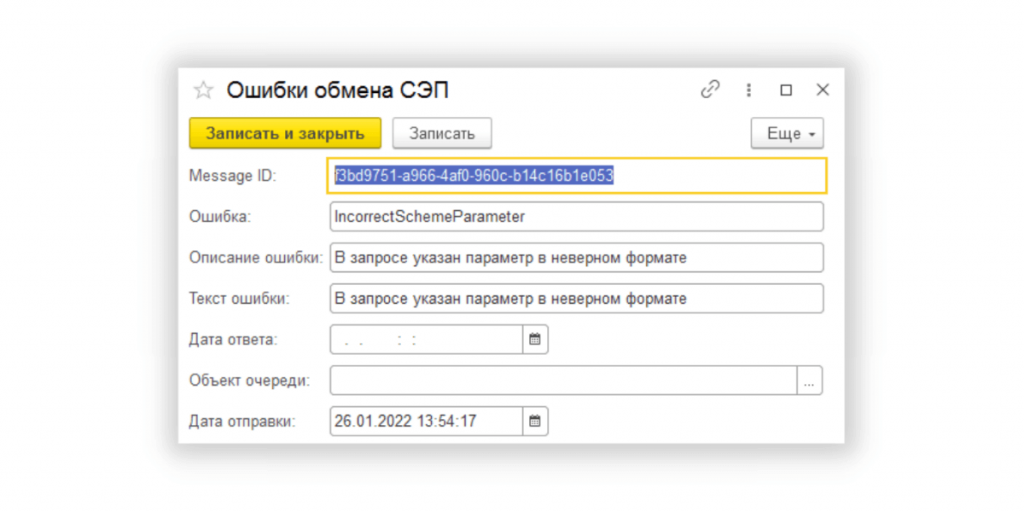The height and width of the screenshot is (512, 1024).
Task: Click the Дата отправки: label
Action: coord(242,421)
